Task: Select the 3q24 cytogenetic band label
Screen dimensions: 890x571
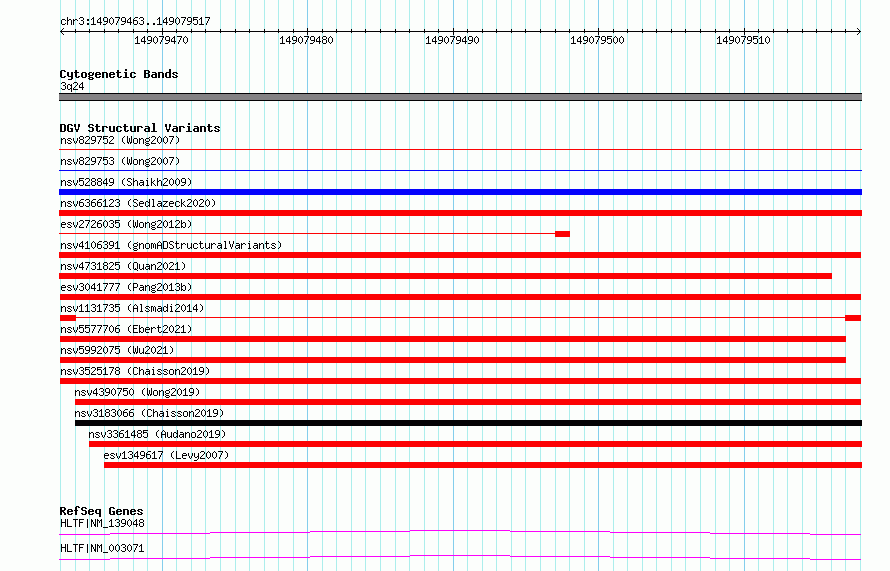Action: pos(72,86)
